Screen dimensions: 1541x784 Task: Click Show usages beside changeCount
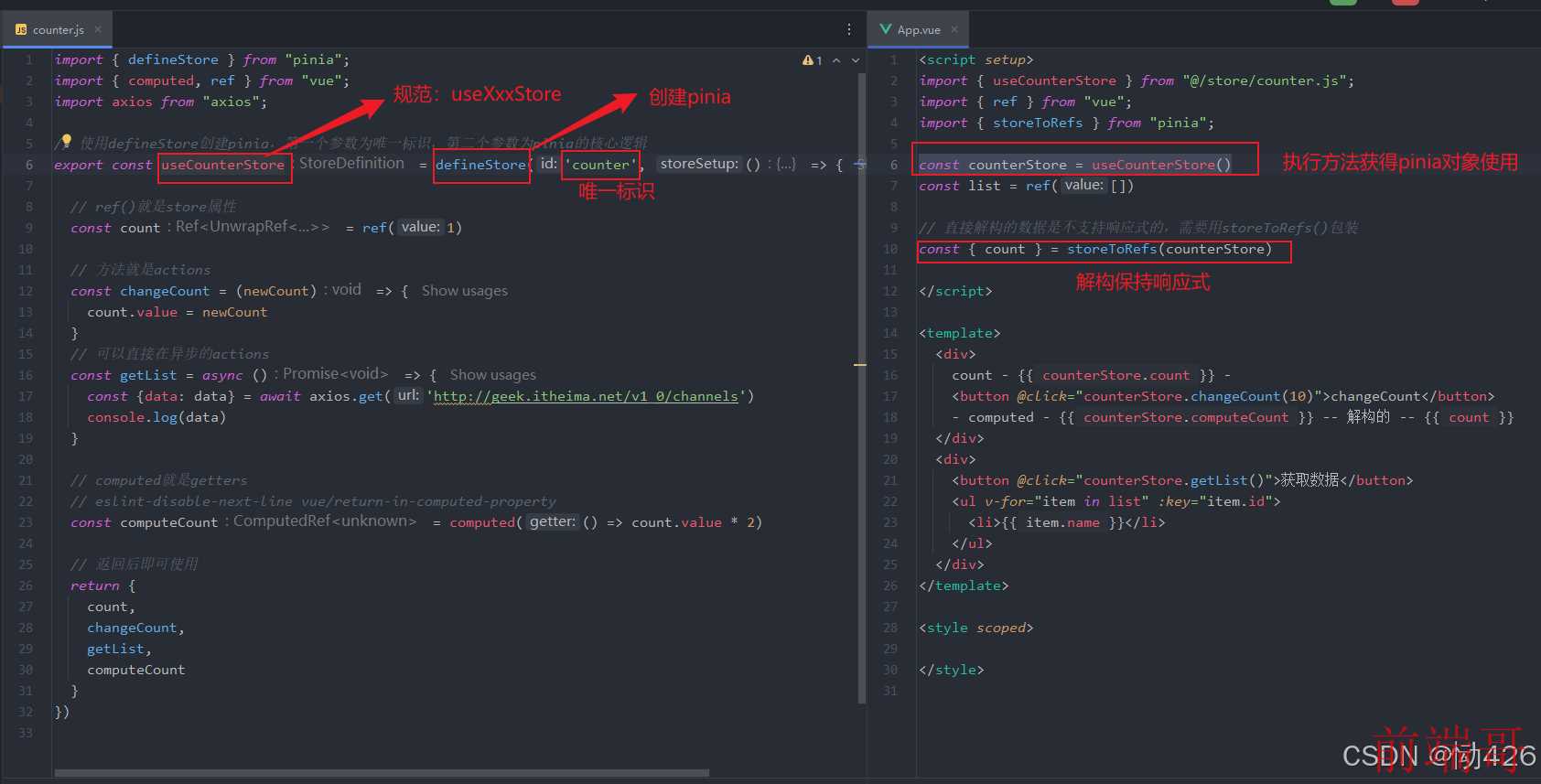[465, 291]
